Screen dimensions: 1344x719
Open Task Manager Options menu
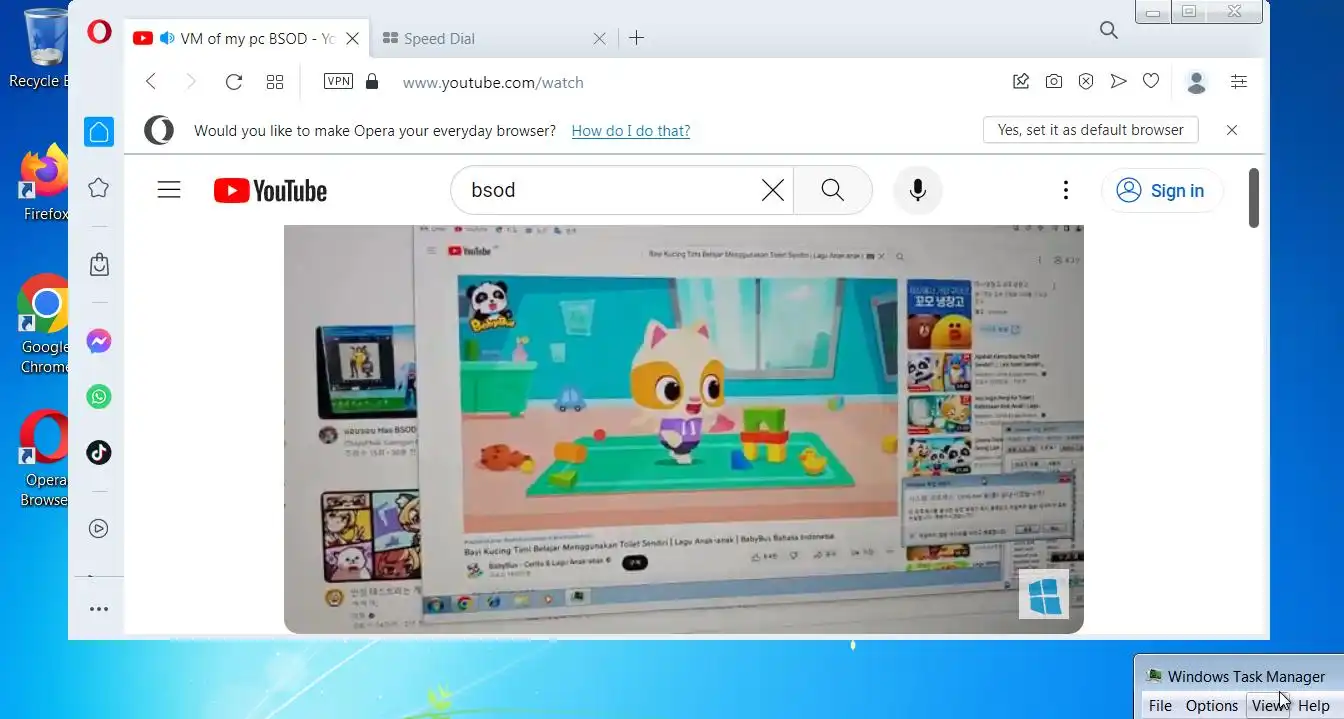(1212, 706)
